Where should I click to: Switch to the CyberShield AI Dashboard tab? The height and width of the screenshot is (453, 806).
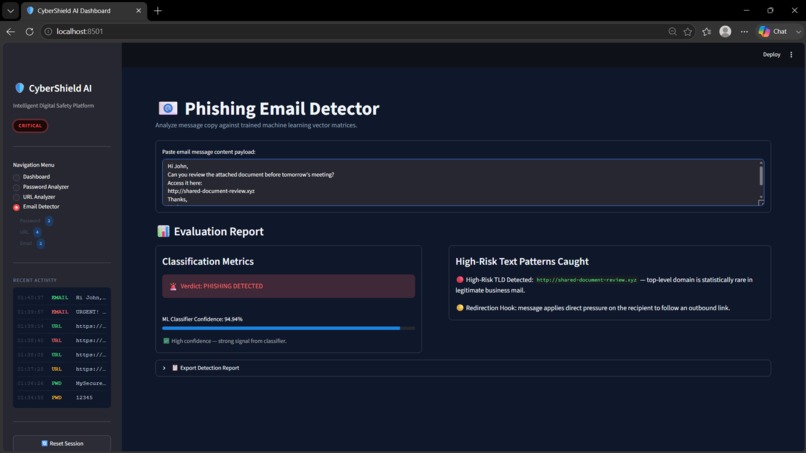tap(84, 11)
